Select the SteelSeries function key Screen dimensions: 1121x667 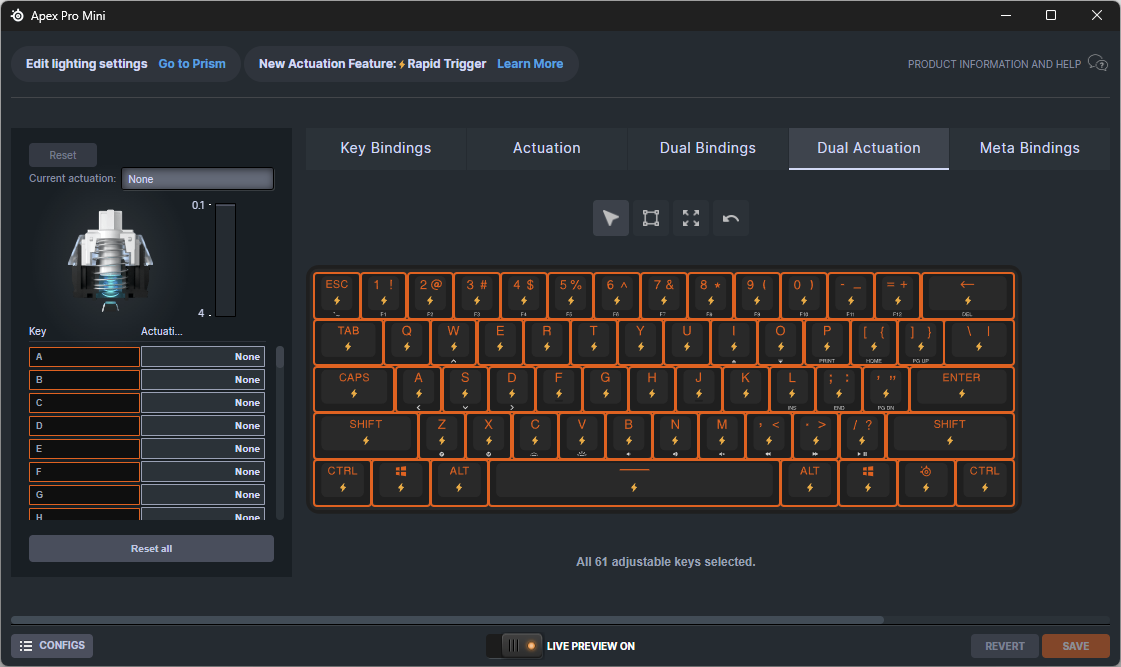pyautogui.click(x=926, y=483)
